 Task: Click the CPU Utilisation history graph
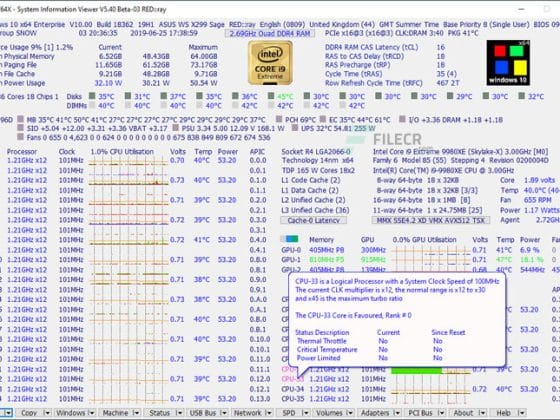tap(128, 281)
